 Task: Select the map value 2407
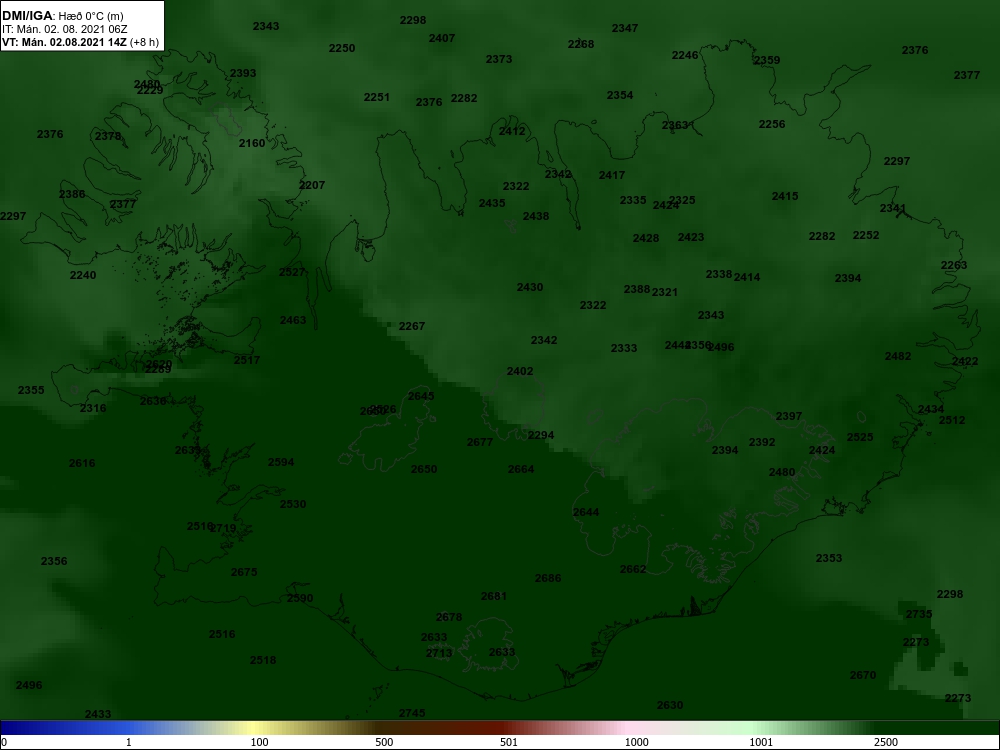pos(442,38)
